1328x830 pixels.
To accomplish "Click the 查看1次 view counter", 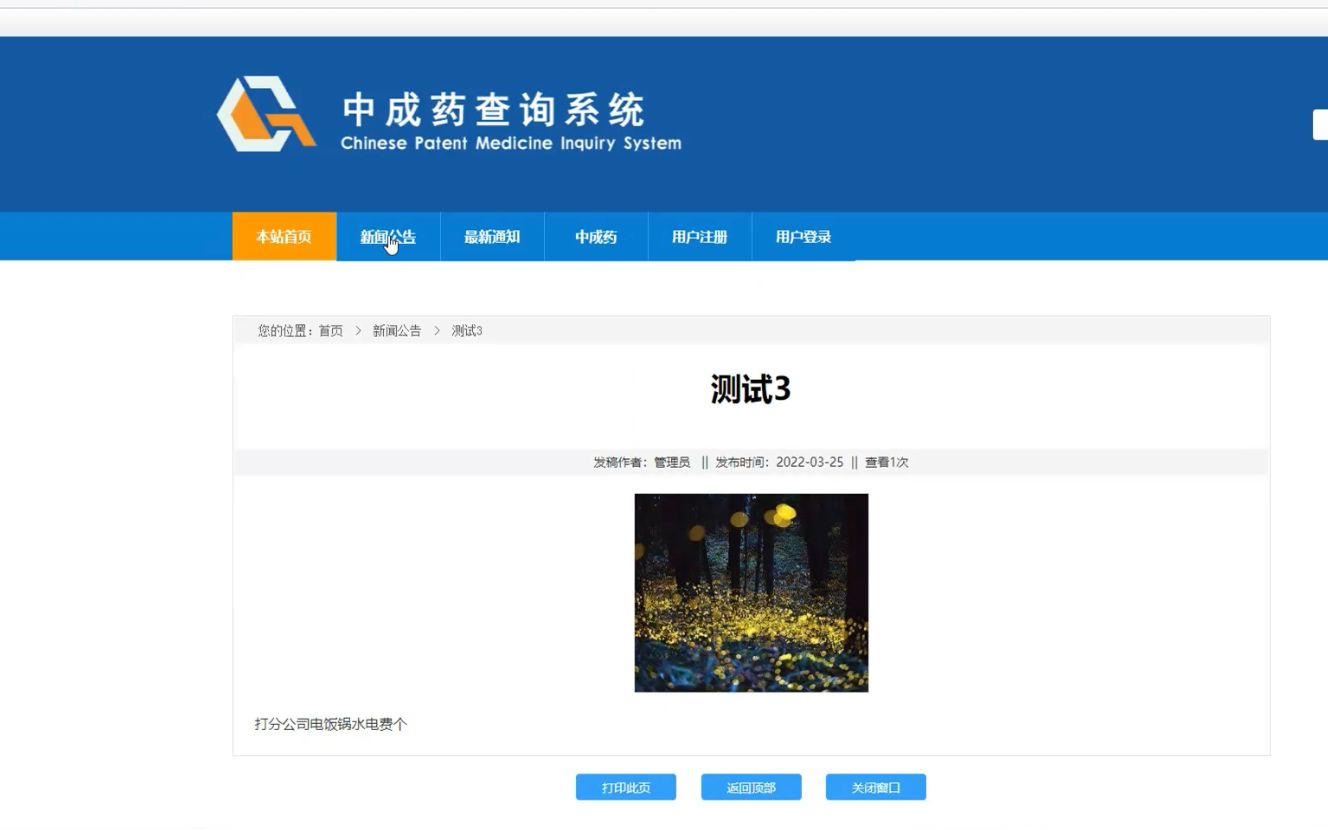I will [885, 462].
